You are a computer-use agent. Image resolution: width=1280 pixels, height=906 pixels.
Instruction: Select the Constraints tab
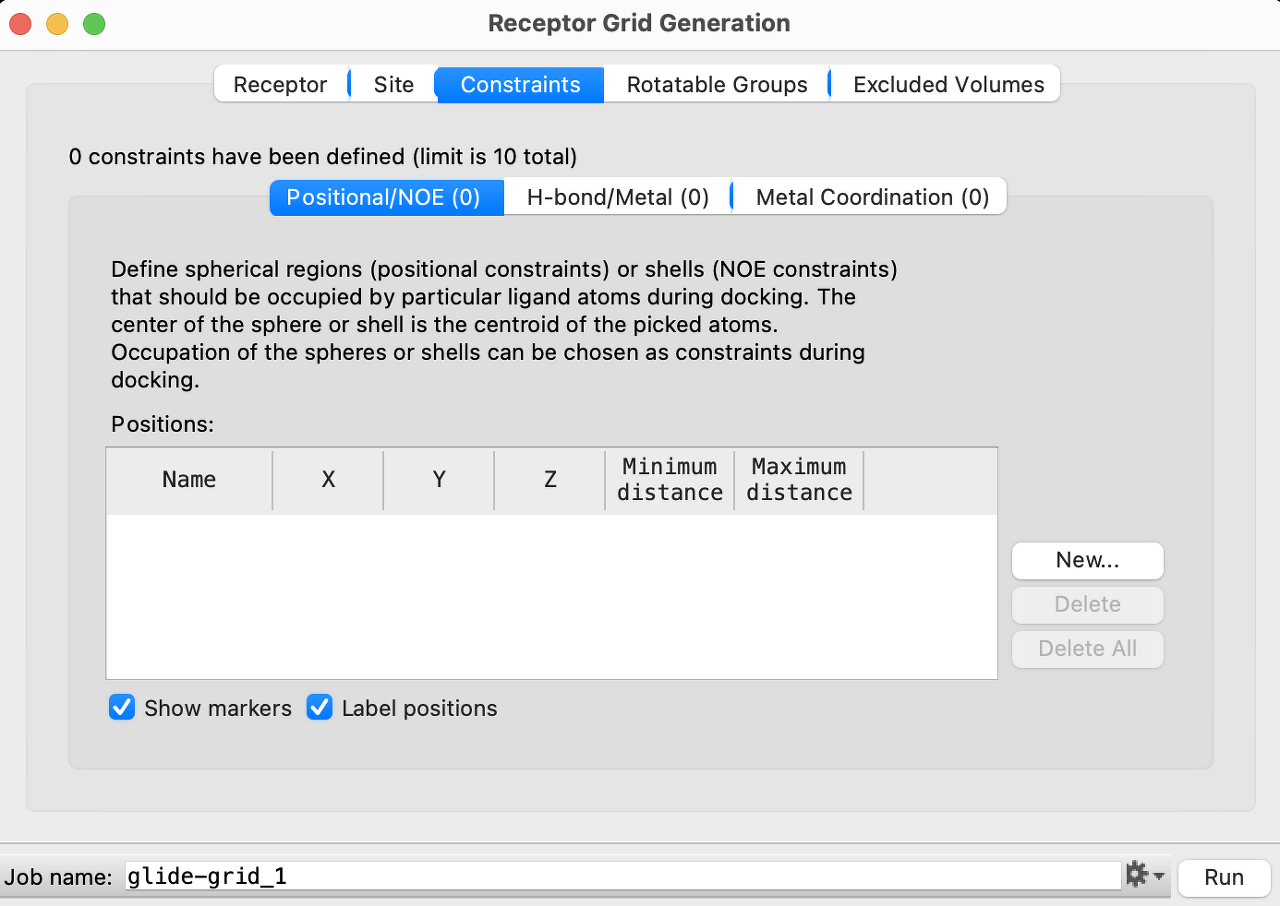coord(520,85)
